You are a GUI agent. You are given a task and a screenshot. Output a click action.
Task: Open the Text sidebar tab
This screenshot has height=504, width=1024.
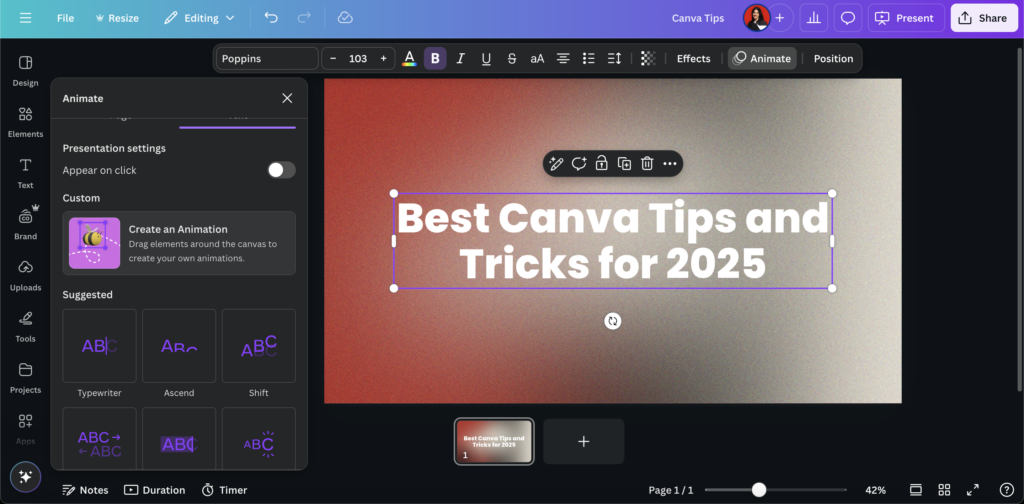(25, 173)
